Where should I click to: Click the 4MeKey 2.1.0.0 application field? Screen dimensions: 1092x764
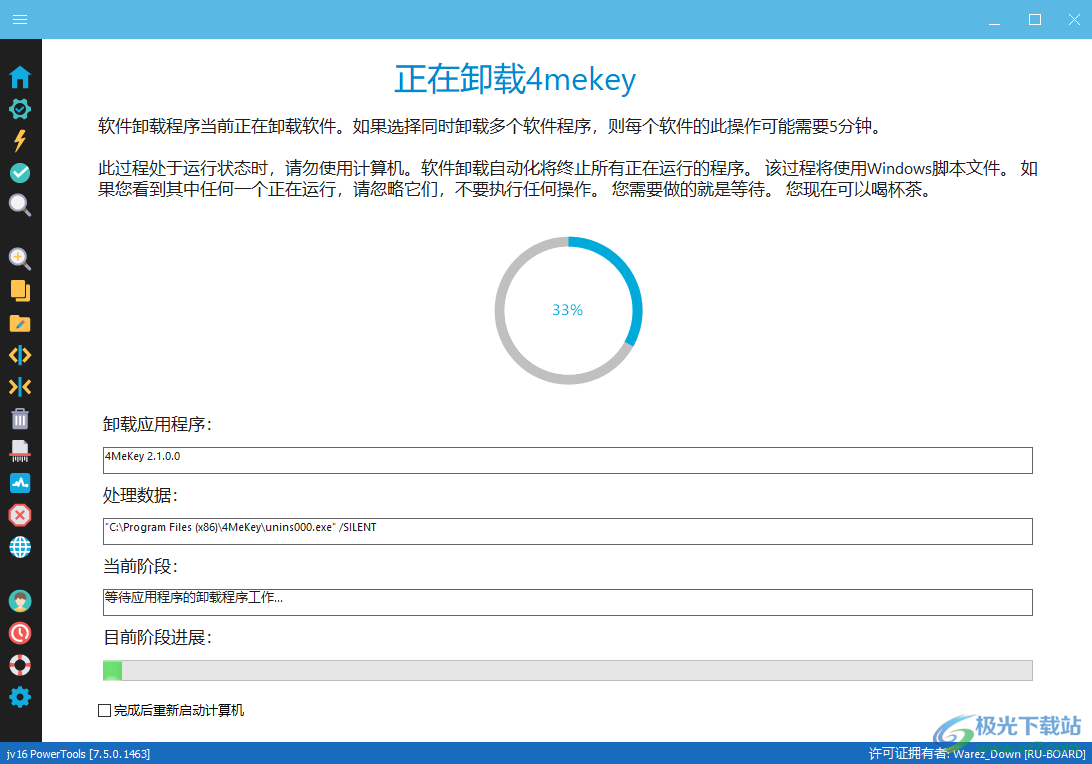568,460
